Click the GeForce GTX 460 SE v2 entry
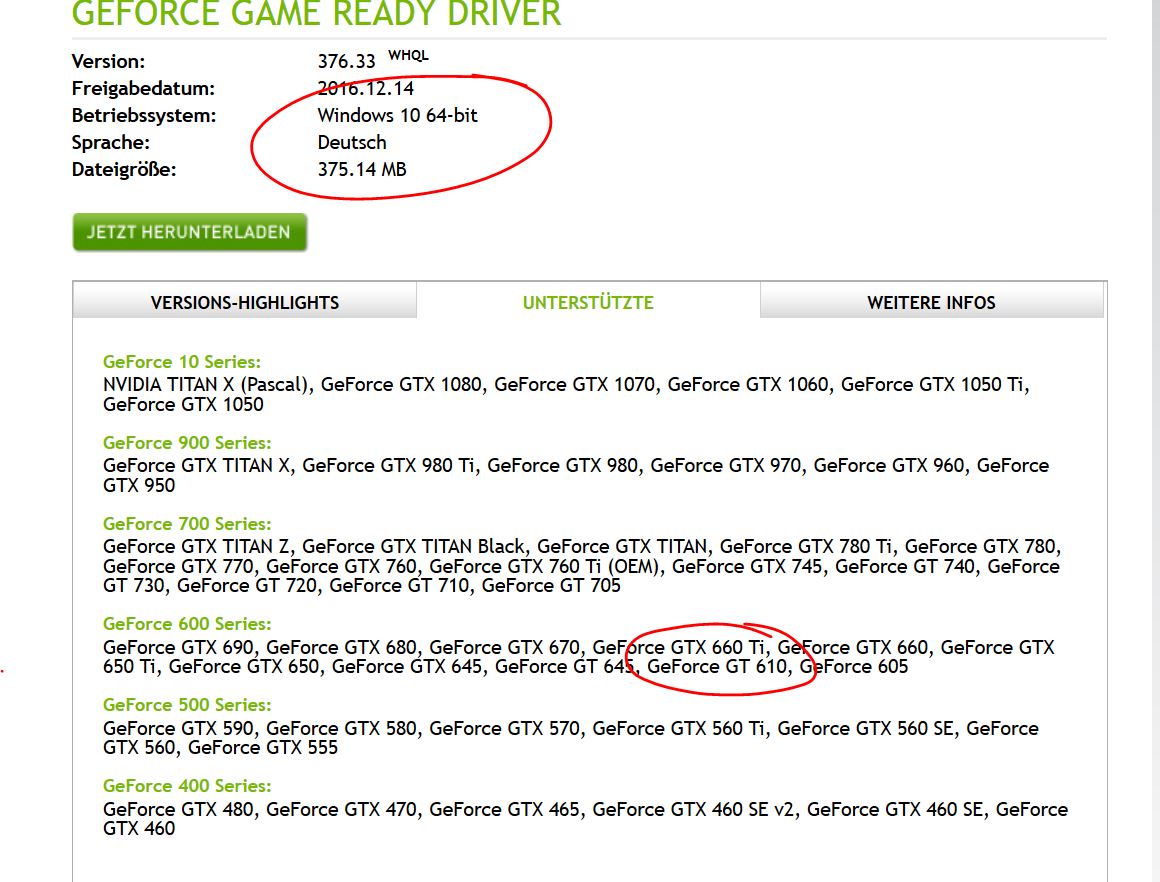This screenshot has width=1160, height=882. tap(693, 809)
